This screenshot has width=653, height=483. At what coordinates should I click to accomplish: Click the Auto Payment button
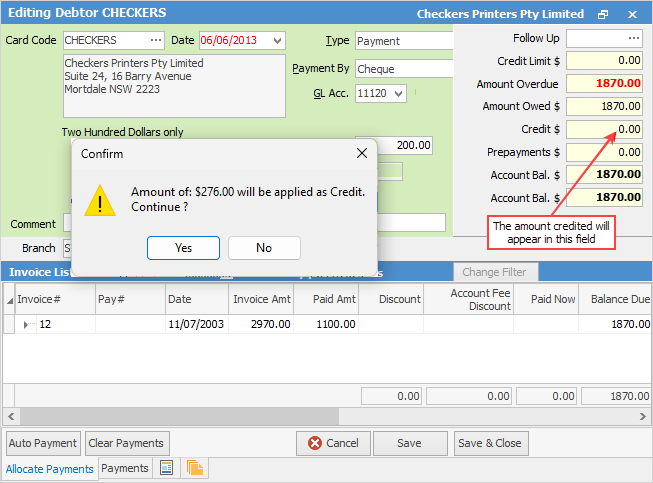pyautogui.click(x=43, y=443)
